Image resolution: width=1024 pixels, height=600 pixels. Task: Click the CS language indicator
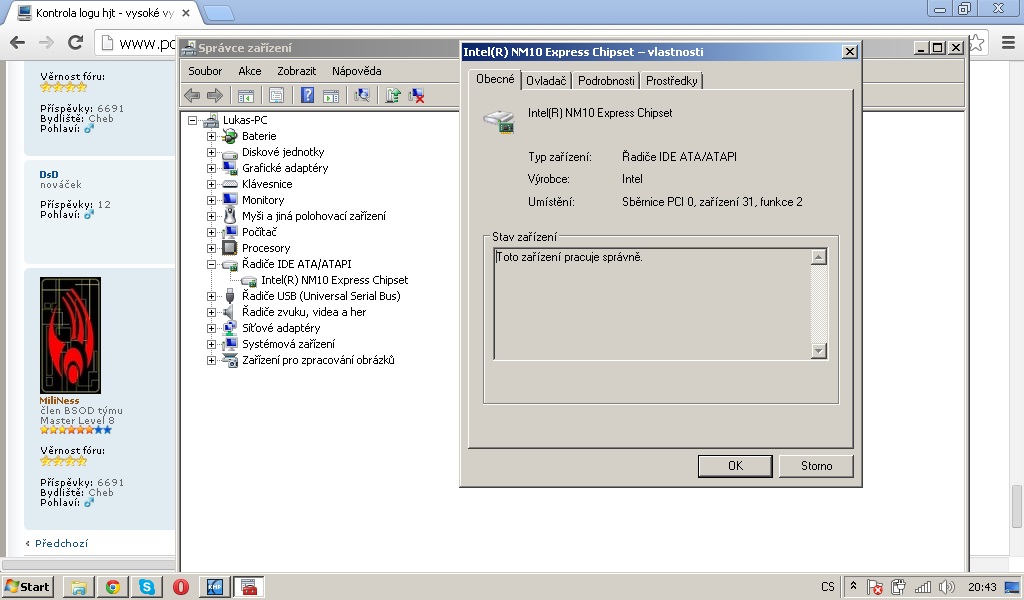point(827,587)
